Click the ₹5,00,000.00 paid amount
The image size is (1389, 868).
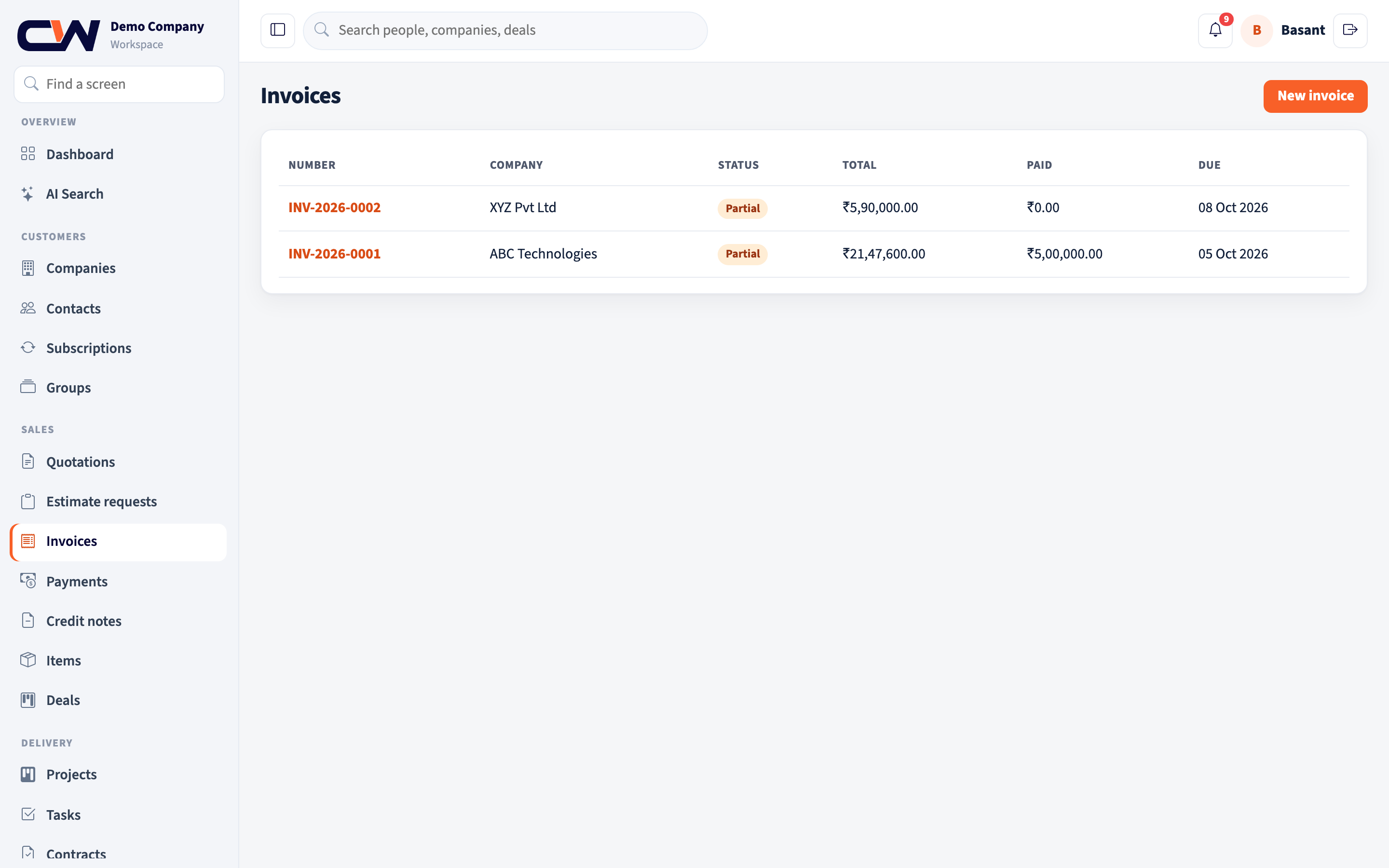click(1064, 254)
